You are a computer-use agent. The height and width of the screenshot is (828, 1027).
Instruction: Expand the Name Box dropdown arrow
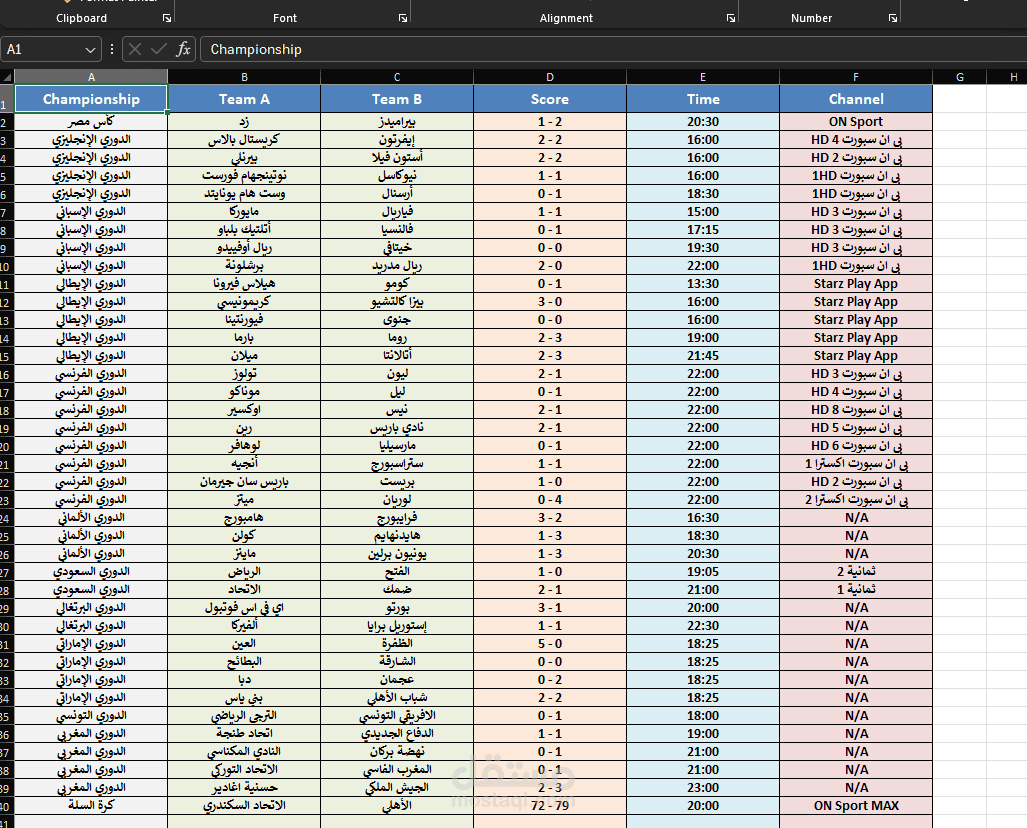[x=90, y=50]
